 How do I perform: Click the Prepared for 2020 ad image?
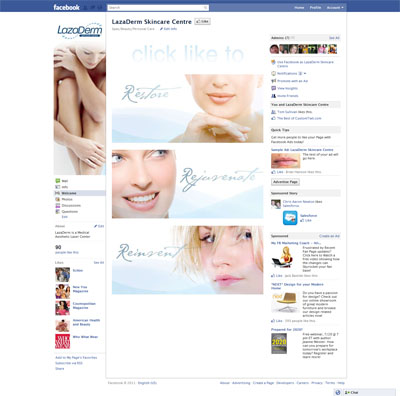pos(279,343)
